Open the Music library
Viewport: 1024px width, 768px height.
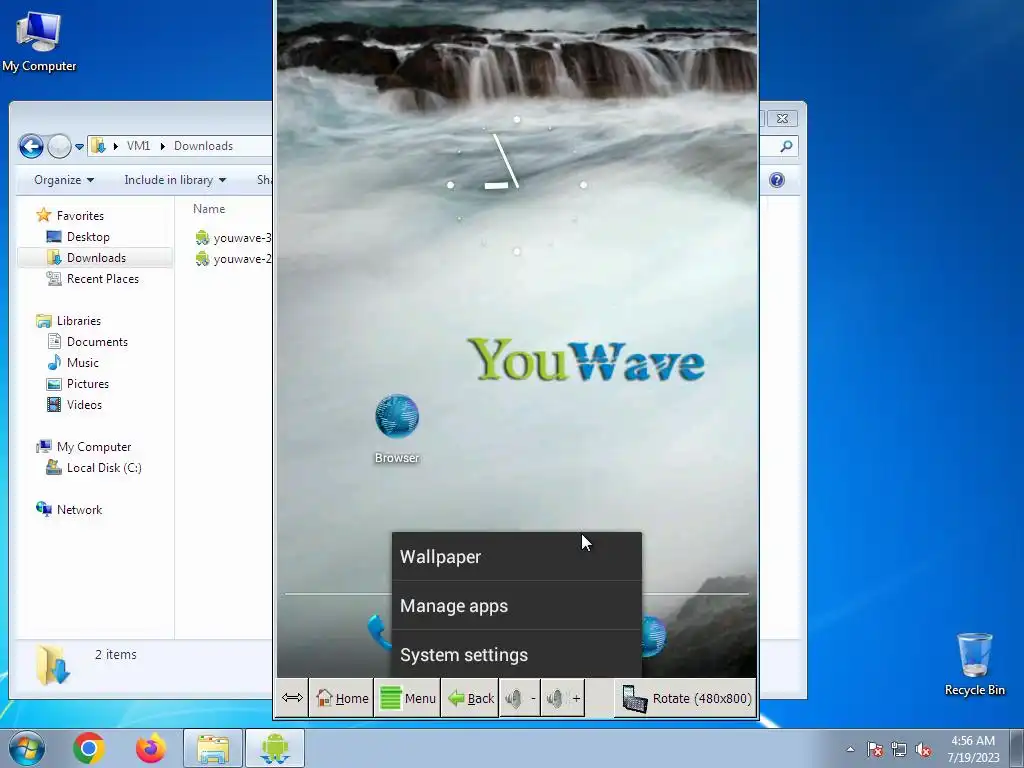point(82,362)
